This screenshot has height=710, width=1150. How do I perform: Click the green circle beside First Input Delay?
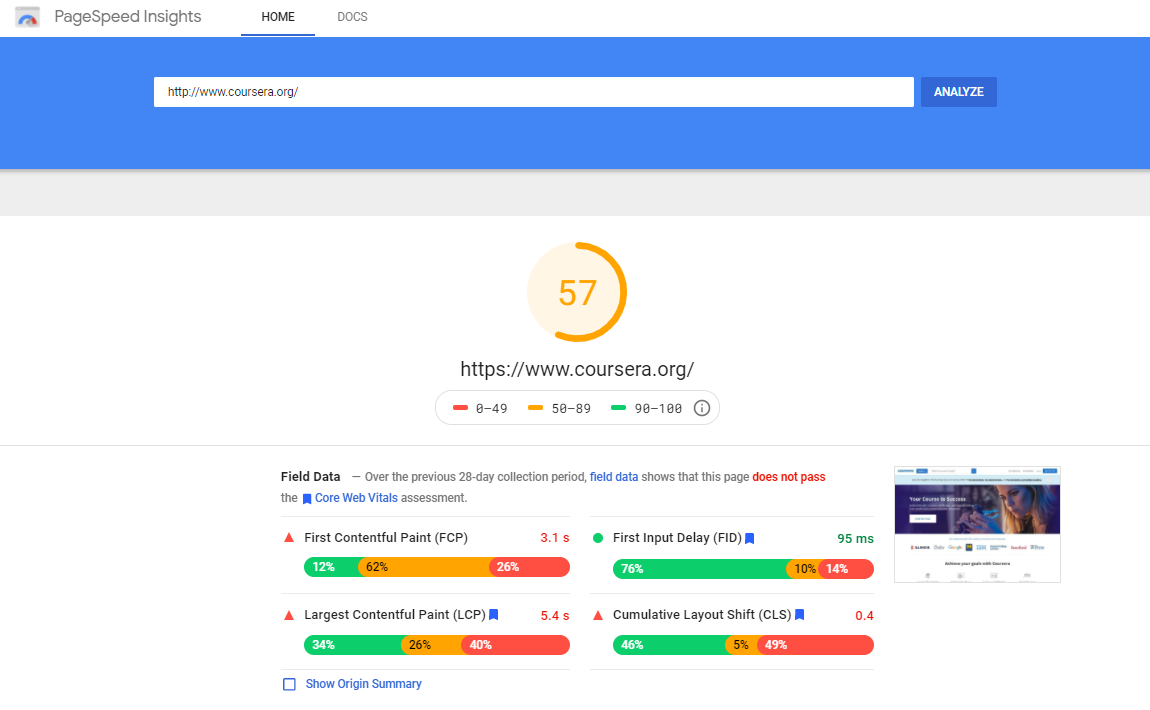[598, 538]
